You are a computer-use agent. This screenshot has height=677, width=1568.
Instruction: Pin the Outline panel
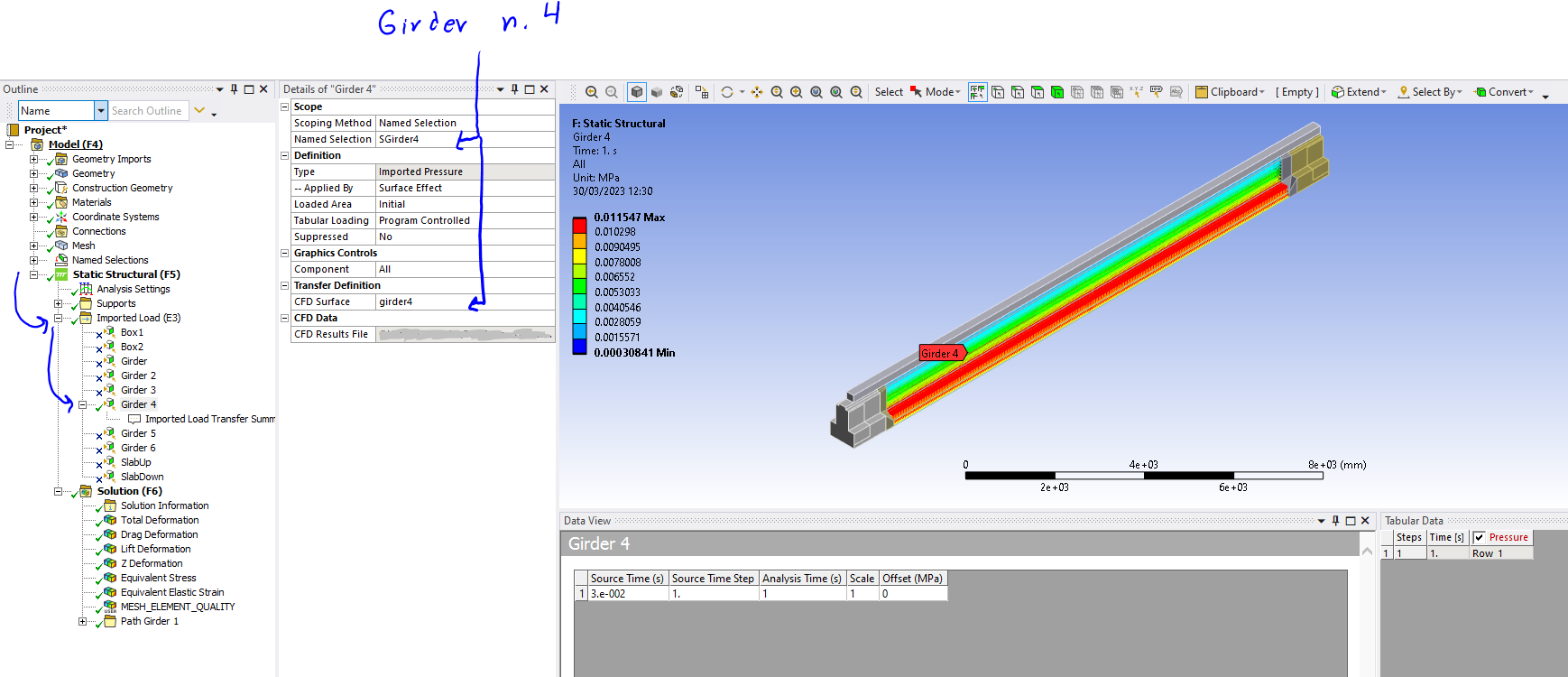(x=235, y=89)
